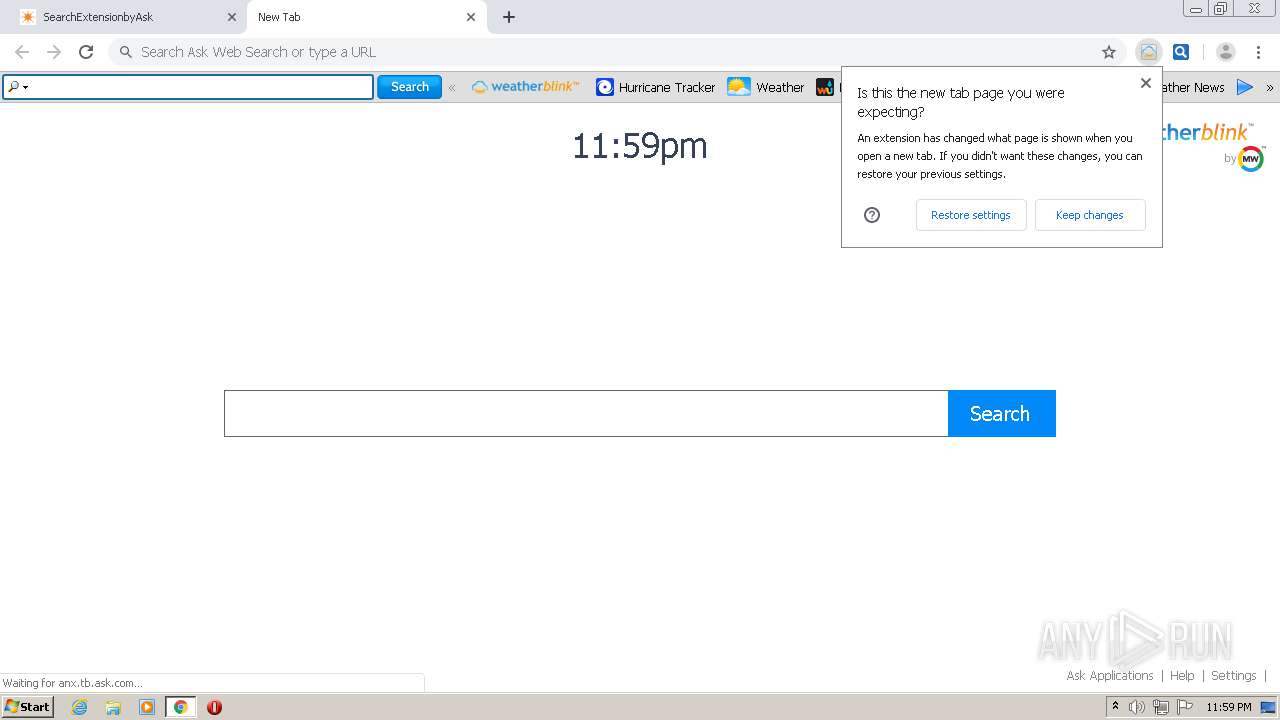
Task: Click the blue play arrow icon
Action: point(1245,87)
